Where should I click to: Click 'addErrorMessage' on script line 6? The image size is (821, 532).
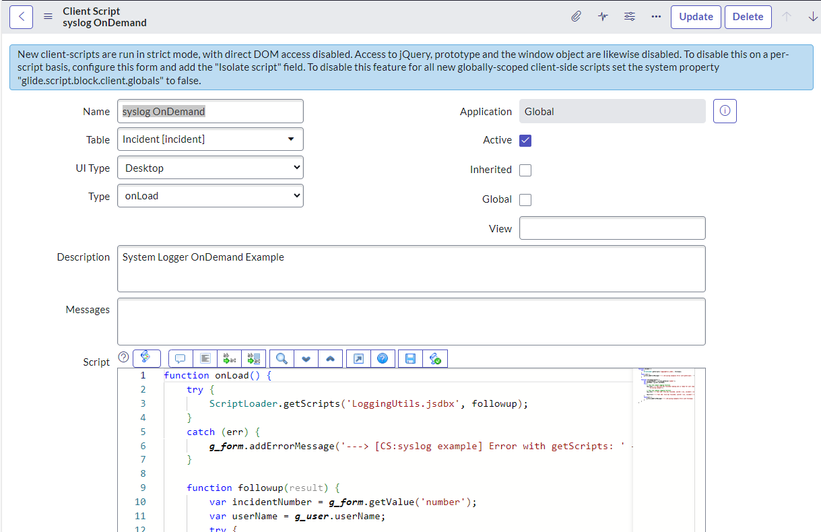point(292,446)
